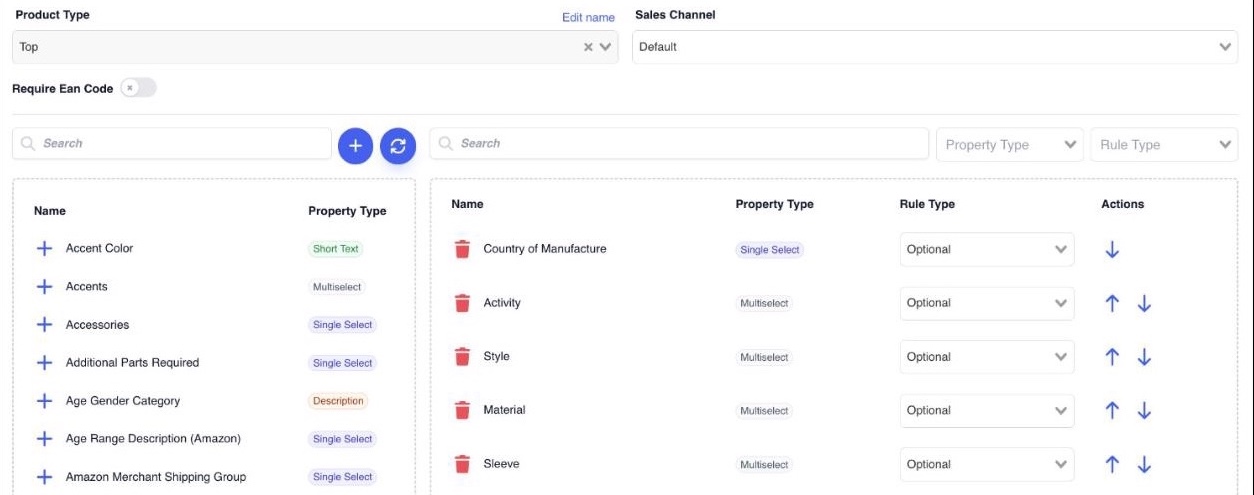This screenshot has width=1254, height=495.
Task: Add the Amazon Merchant Shipping Group property
Action: pos(44,477)
